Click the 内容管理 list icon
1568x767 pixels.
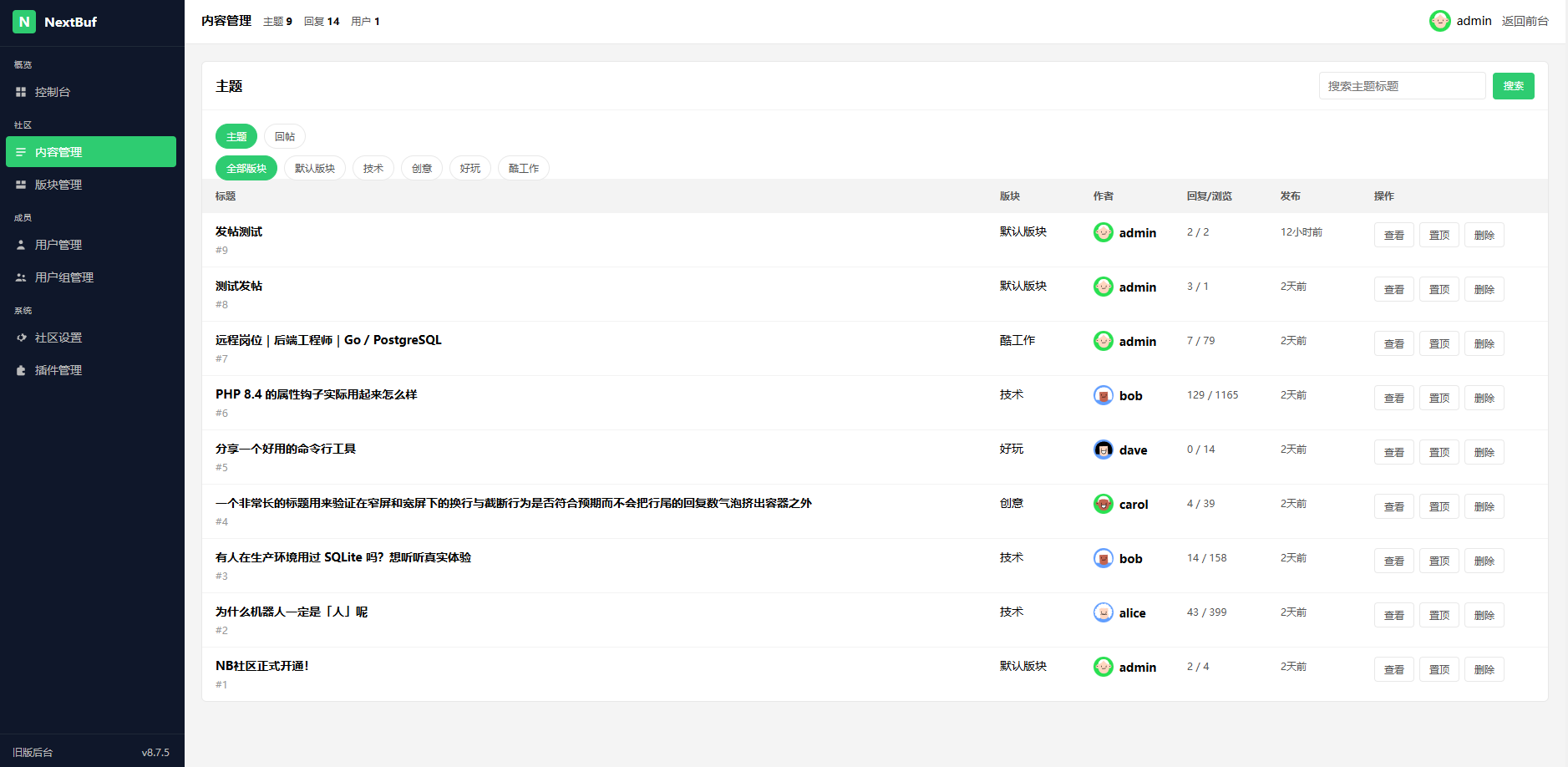pyautogui.click(x=21, y=152)
